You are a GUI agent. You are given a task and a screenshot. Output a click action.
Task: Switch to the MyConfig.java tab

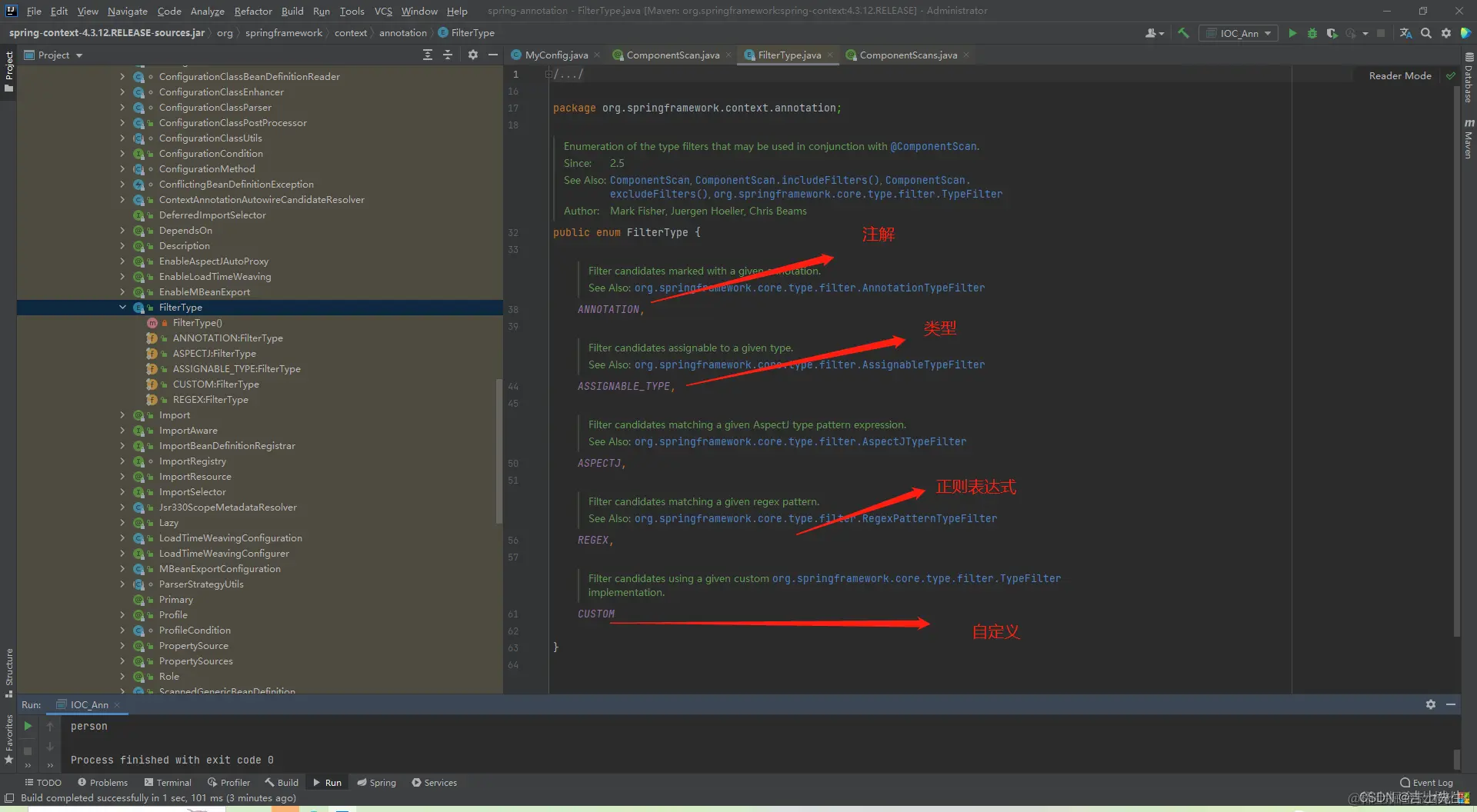556,55
